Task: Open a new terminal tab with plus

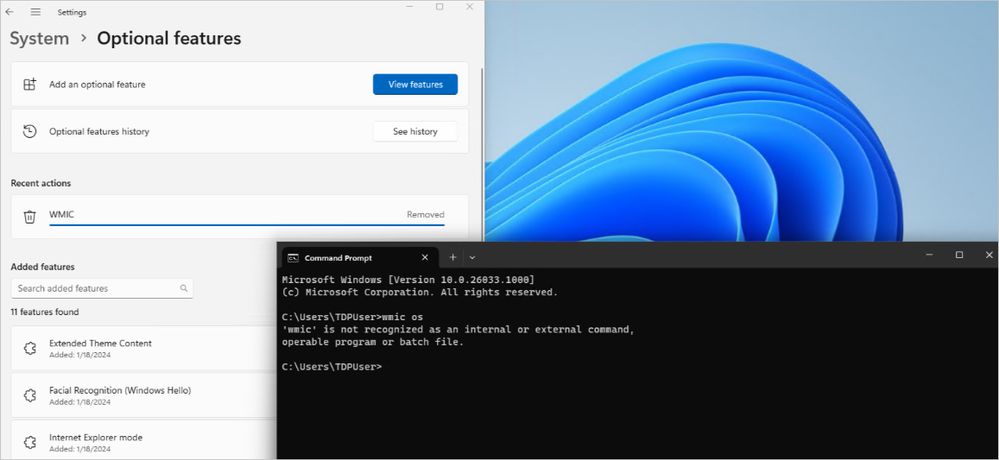Action: 452,257
